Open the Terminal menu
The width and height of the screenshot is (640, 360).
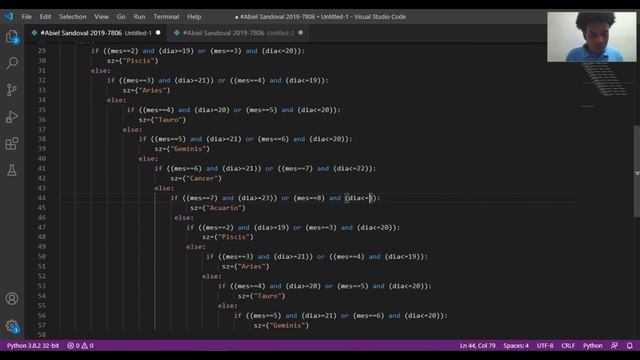(x=166, y=17)
